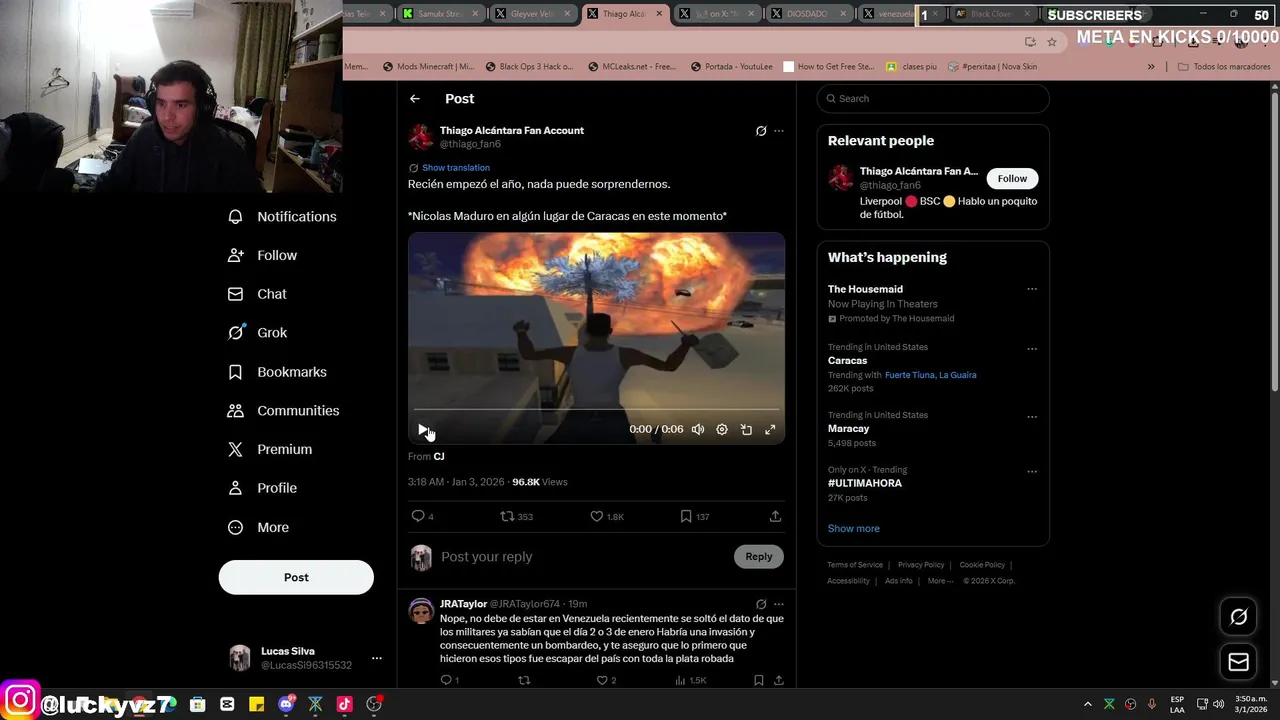The width and height of the screenshot is (1280, 720).
Task: Repost the post with 353 reposts
Action: 507,516
